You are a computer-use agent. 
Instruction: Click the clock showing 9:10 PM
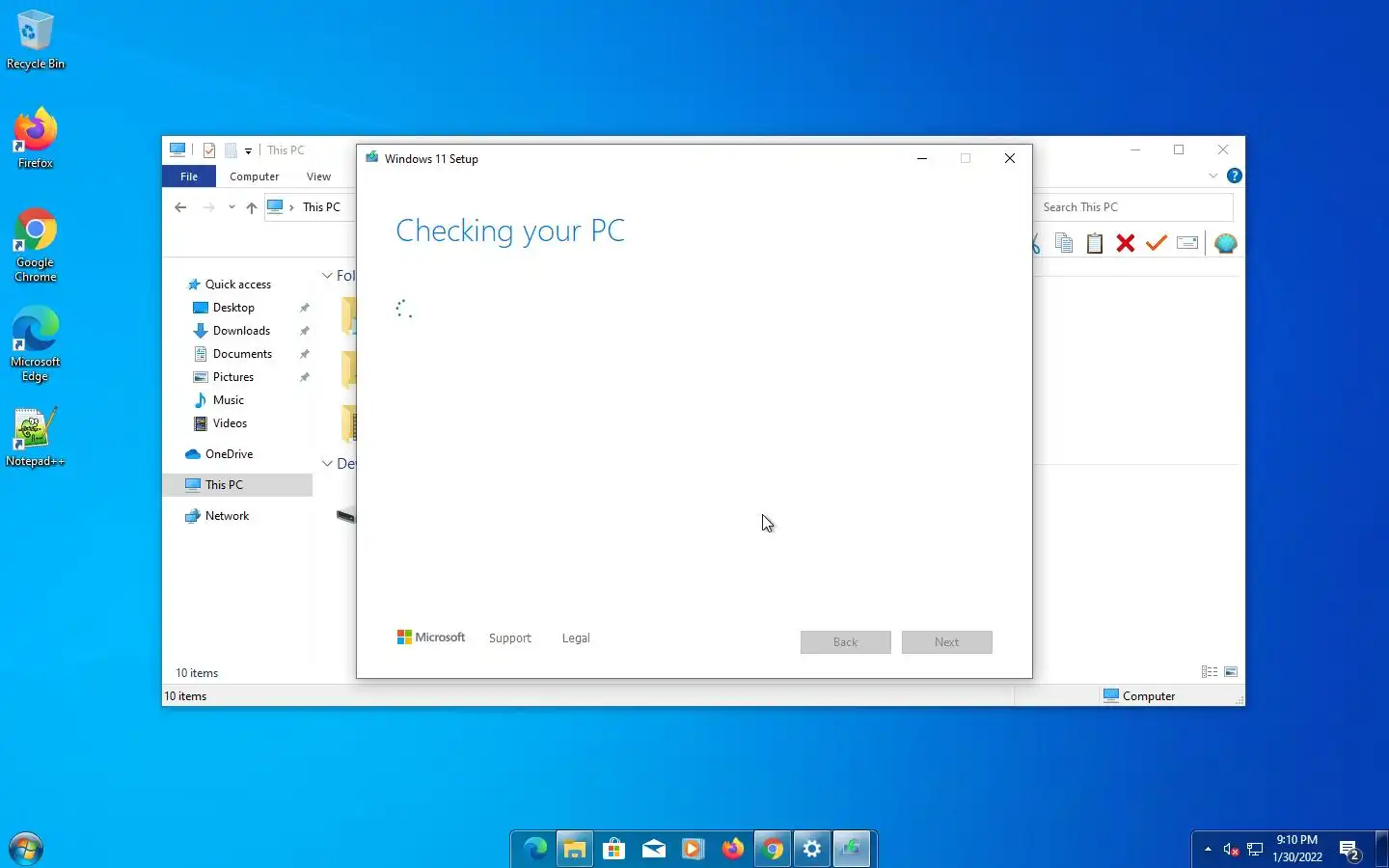pyautogui.click(x=1296, y=840)
